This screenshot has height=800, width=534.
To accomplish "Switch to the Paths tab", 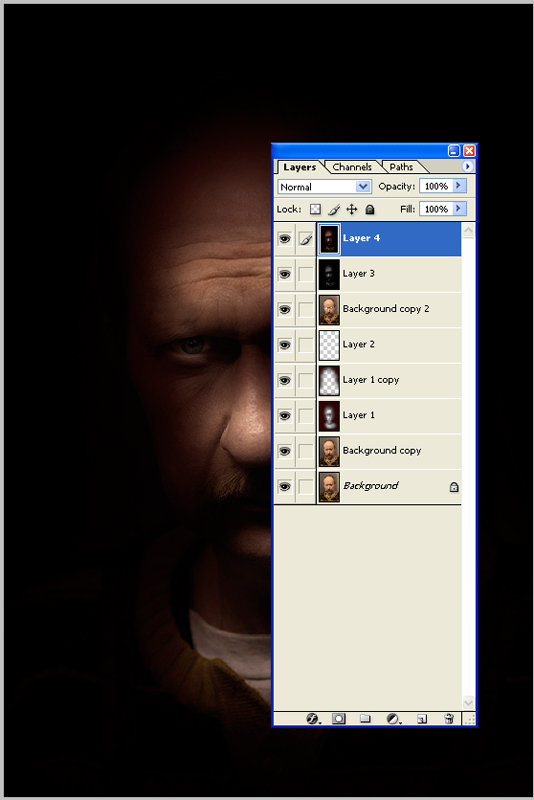I will click(x=401, y=167).
